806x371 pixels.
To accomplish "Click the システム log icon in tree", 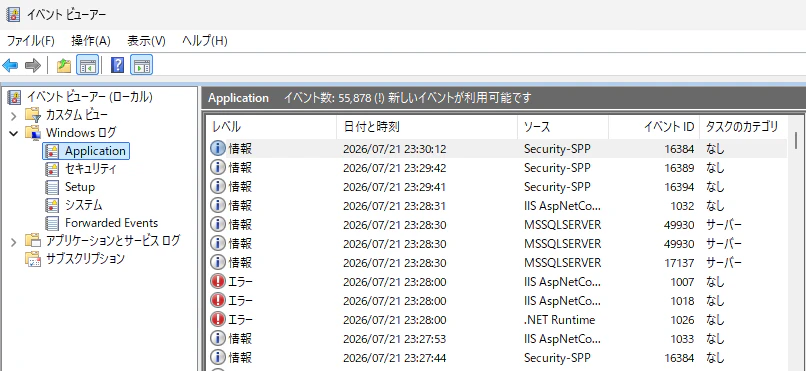I will (52, 205).
